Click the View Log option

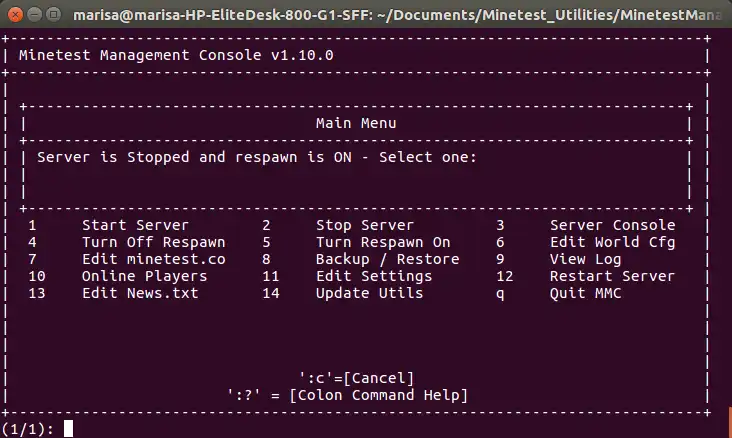[585, 259]
